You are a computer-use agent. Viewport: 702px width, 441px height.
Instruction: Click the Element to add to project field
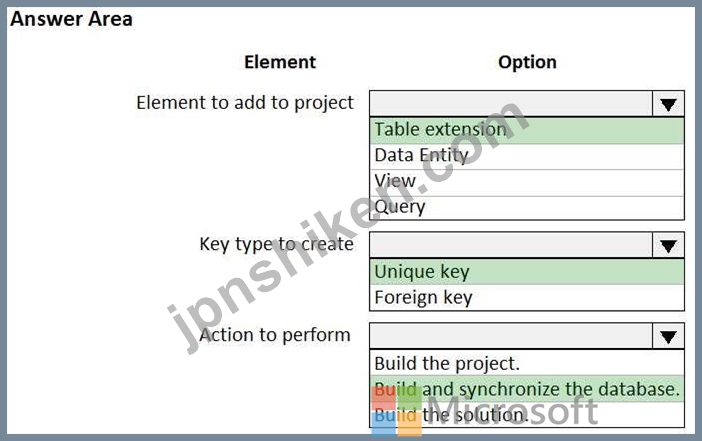[511, 104]
